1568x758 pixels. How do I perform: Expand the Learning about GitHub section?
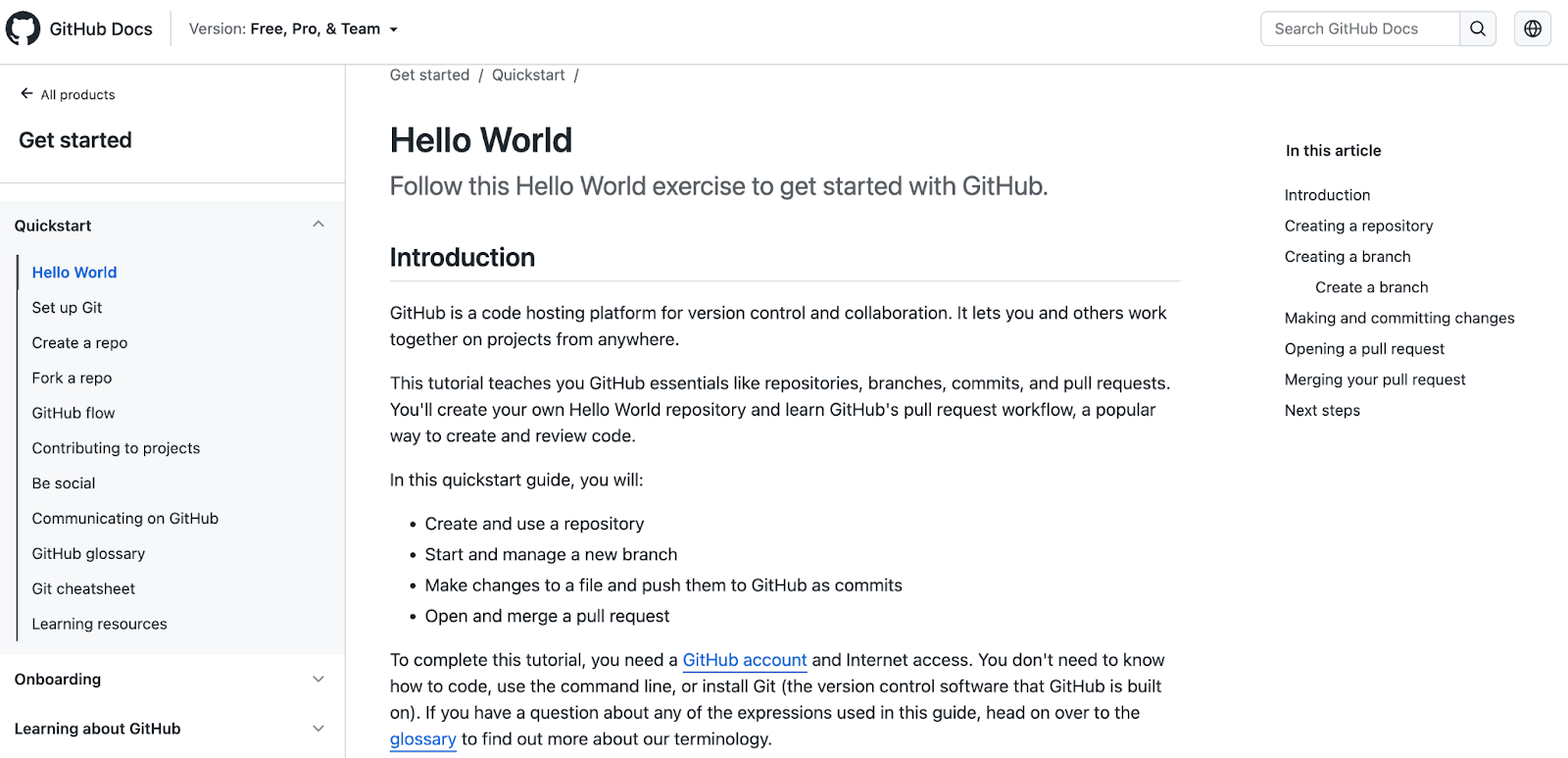pyautogui.click(x=318, y=729)
